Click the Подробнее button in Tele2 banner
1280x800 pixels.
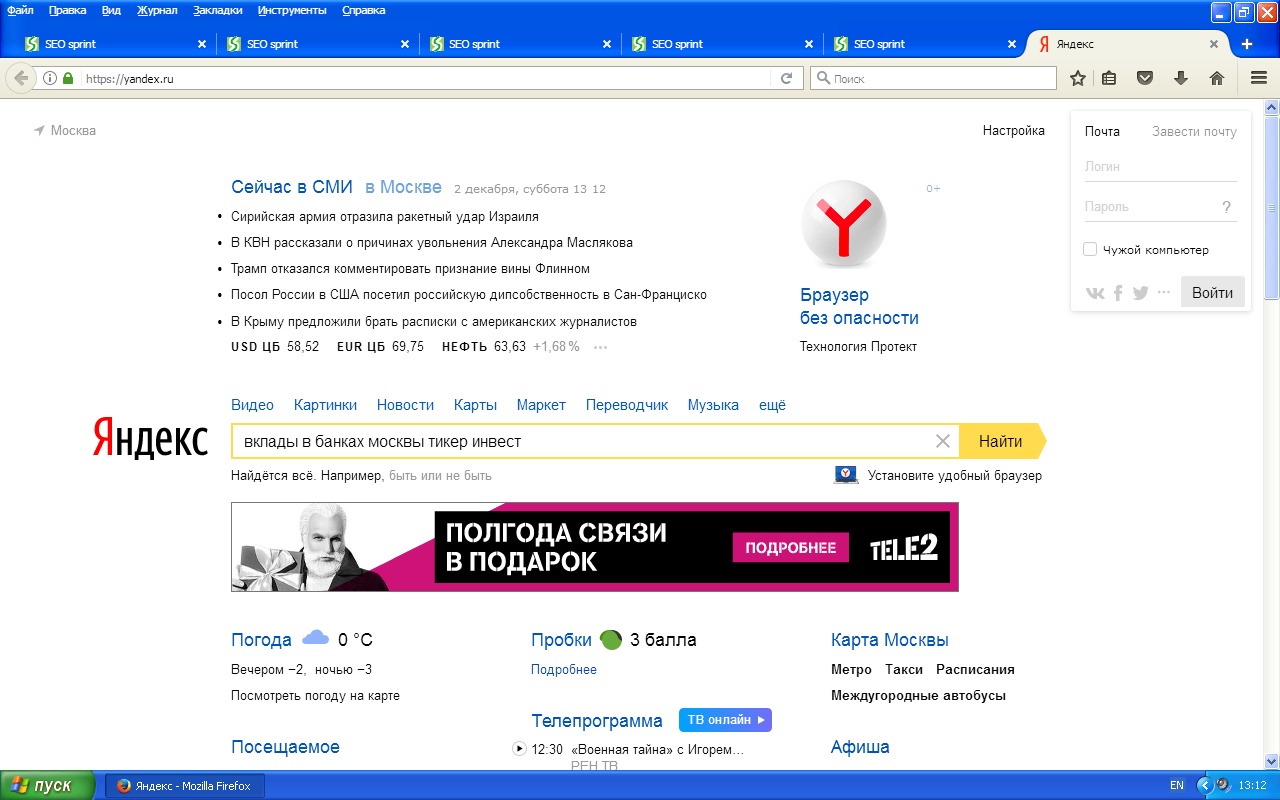pyautogui.click(x=790, y=548)
